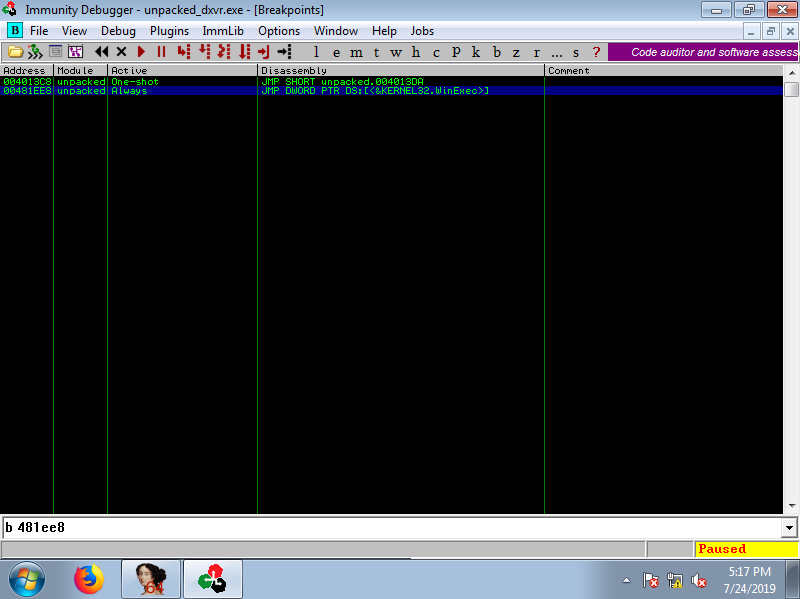Pause execution with the red pause icon
Viewport: 800px width, 599px height.
coord(161,52)
